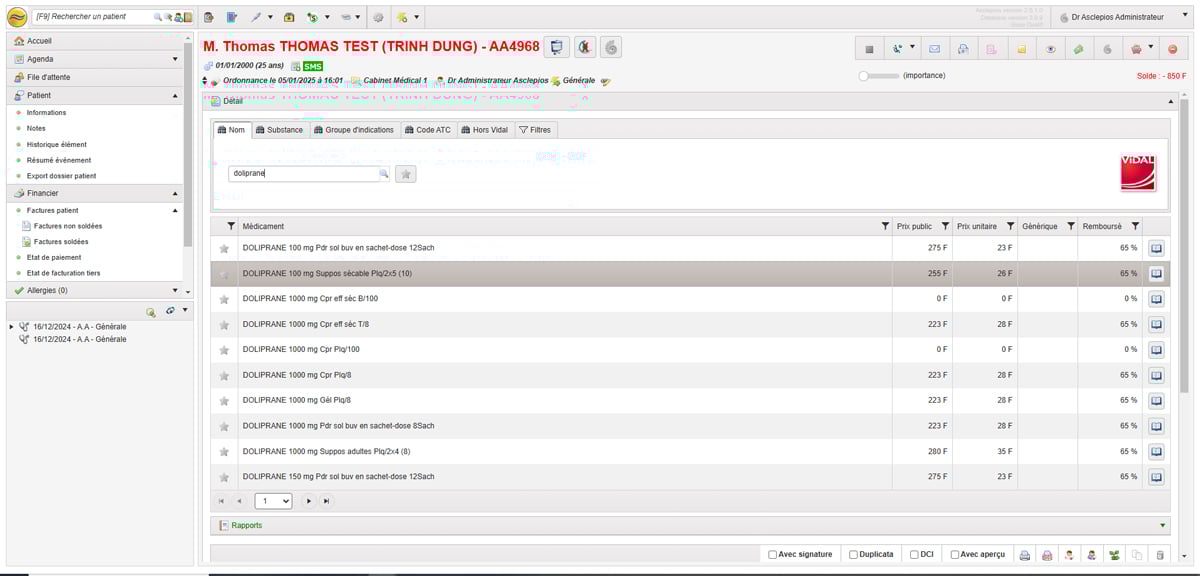Click the settings gear icon in top toolbar
The image size is (1200, 576).
pyautogui.click(x=378, y=17)
